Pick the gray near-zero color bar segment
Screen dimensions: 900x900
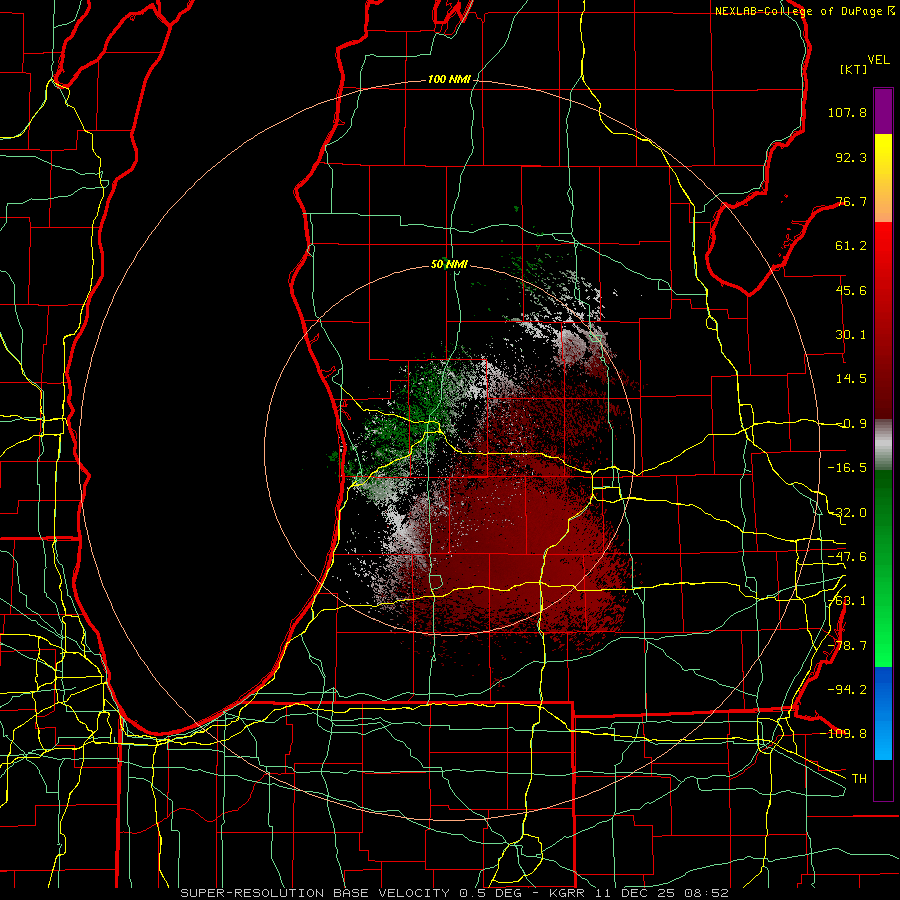coord(883,444)
